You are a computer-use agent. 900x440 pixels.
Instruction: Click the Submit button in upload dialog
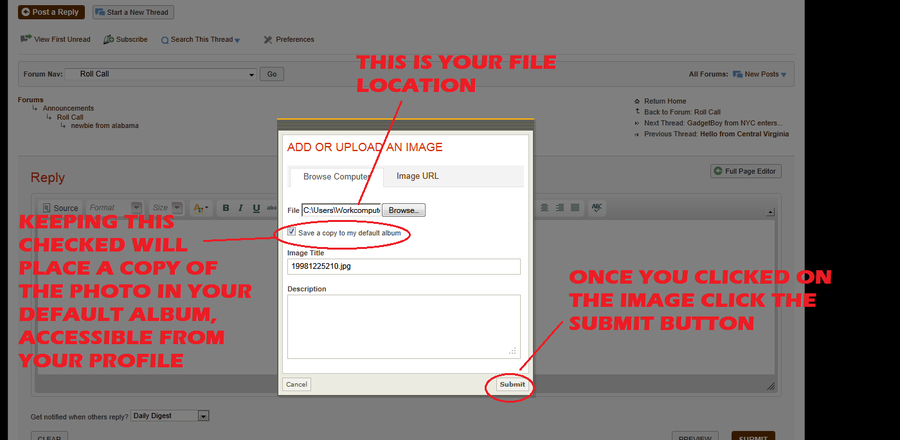pos(511,384)
